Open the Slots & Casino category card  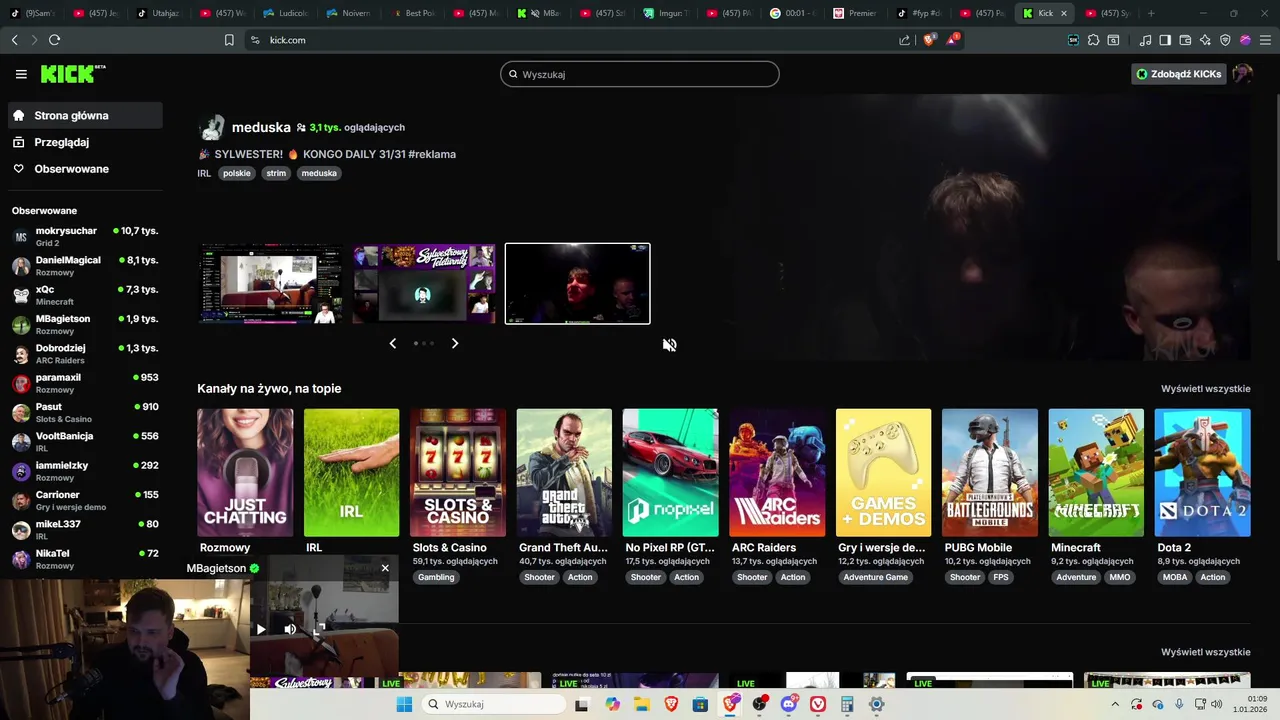458,473
